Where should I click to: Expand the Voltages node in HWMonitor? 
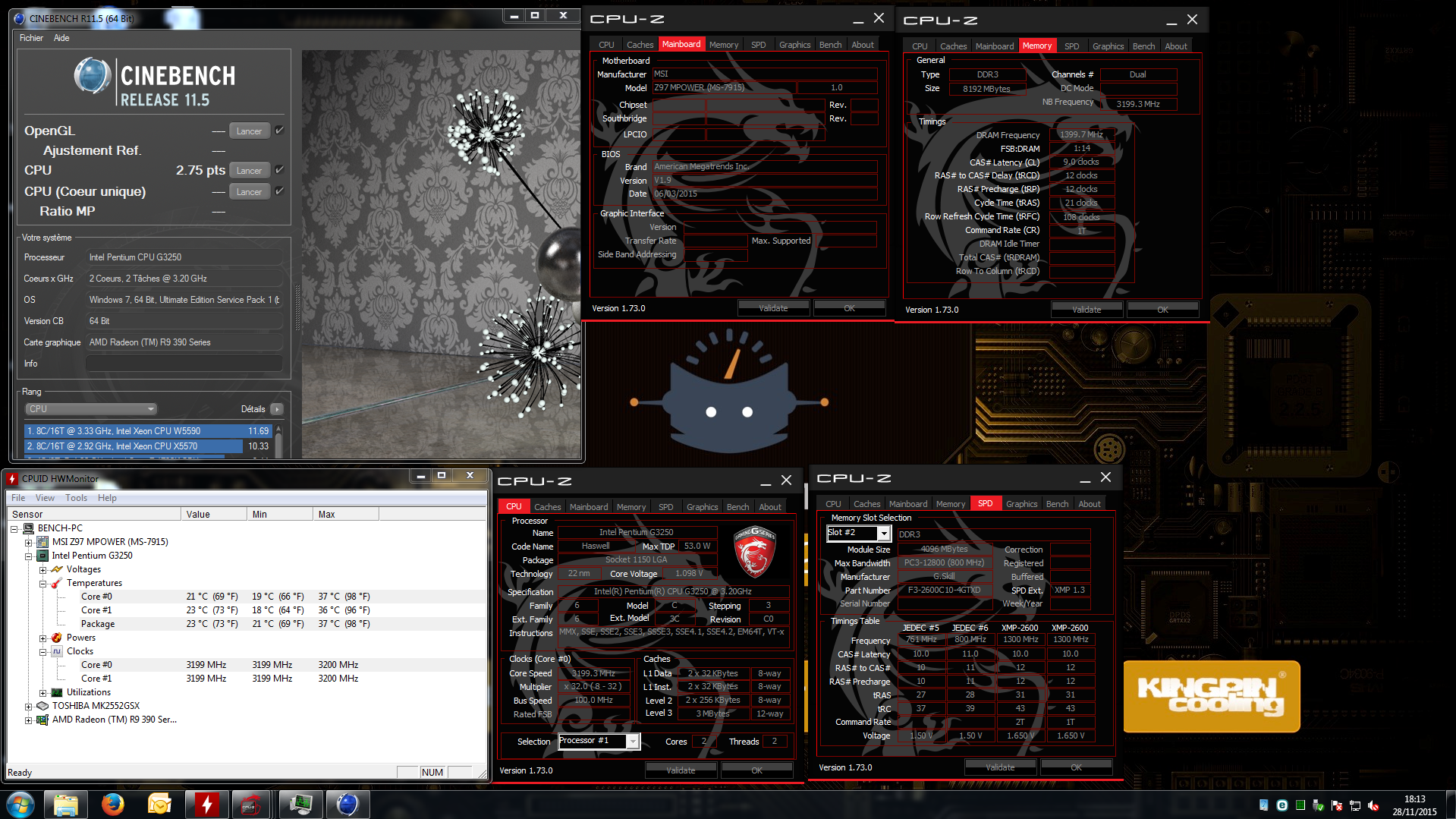coord(43,569)
